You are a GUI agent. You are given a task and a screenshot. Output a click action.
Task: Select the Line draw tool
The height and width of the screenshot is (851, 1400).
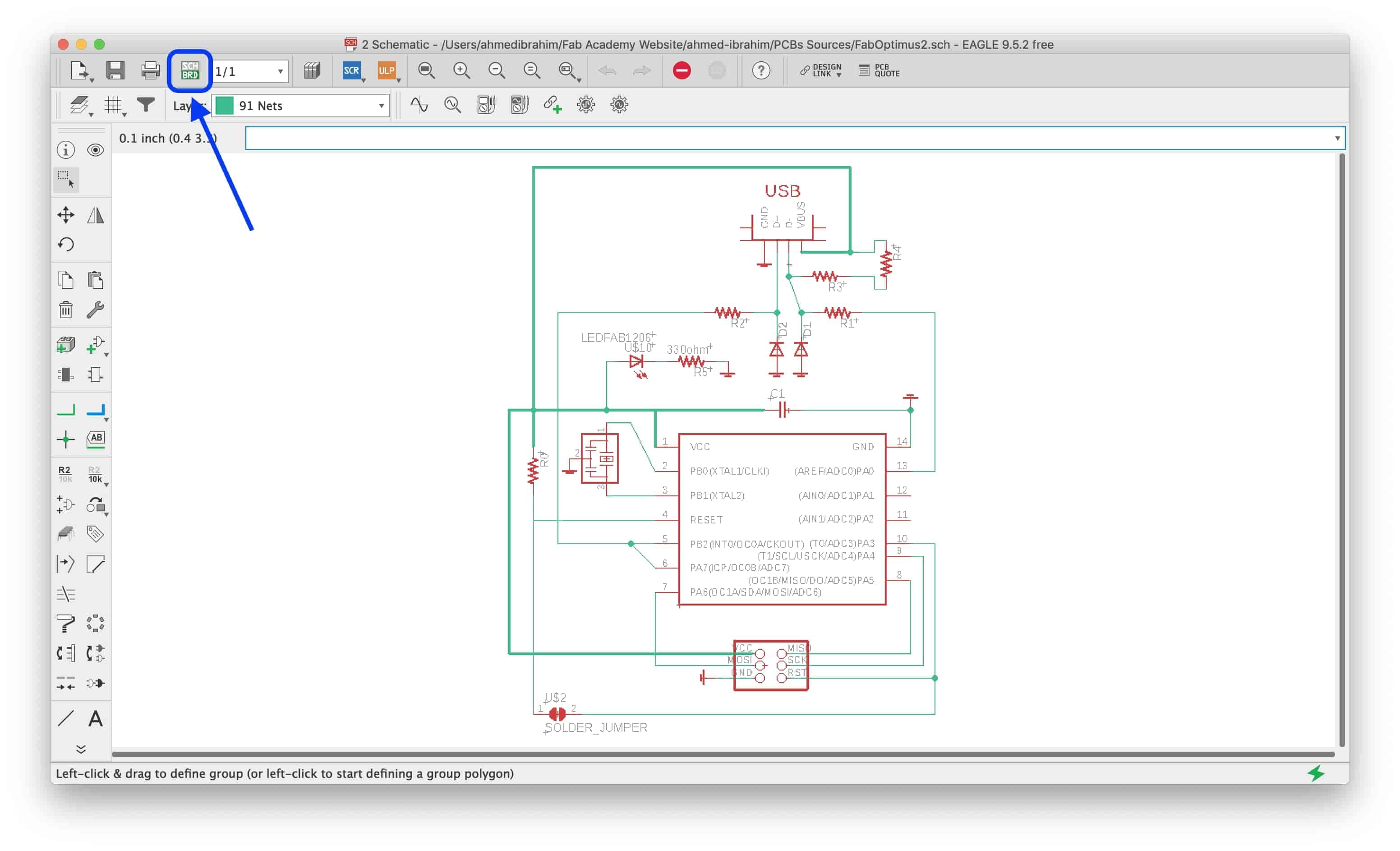(x=66, y=719)
